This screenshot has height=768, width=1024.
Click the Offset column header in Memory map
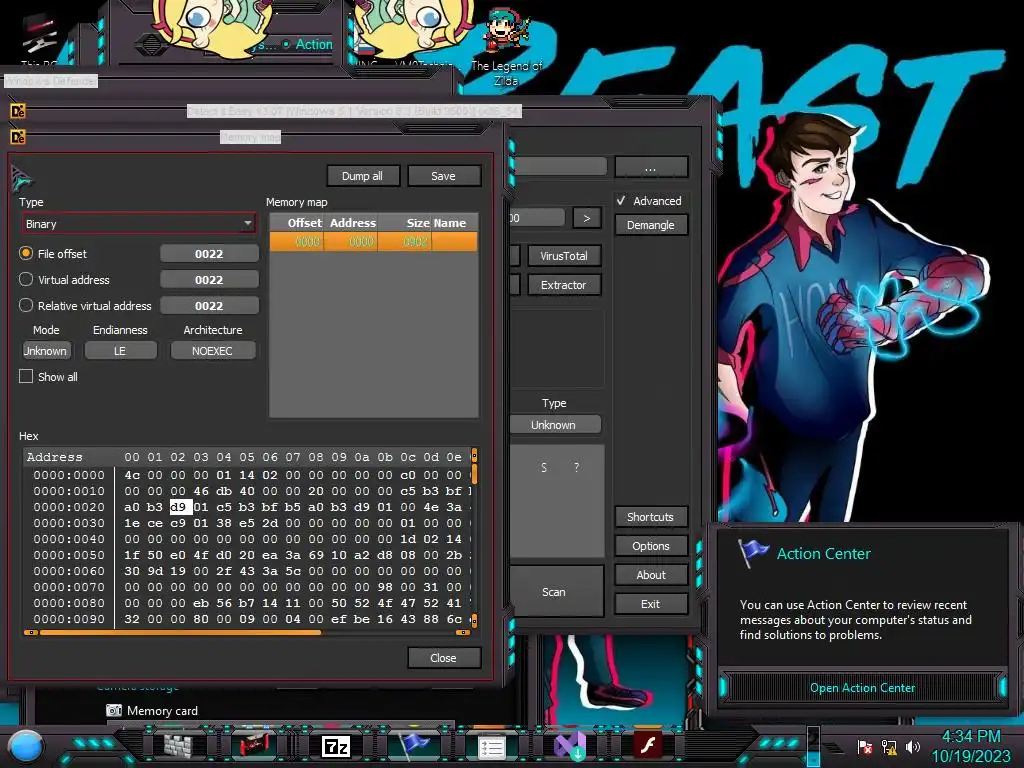(x=297, y=223)
